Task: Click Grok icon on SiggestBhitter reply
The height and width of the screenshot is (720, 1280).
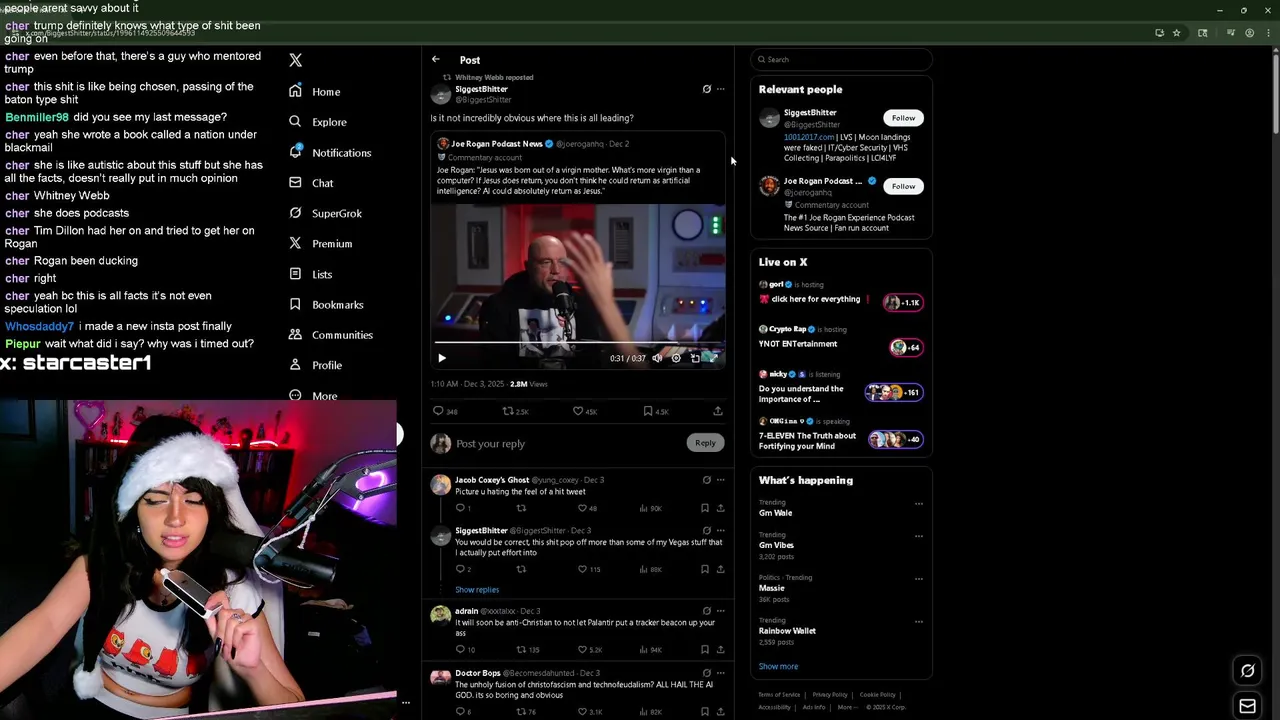Action: [706, 531]
